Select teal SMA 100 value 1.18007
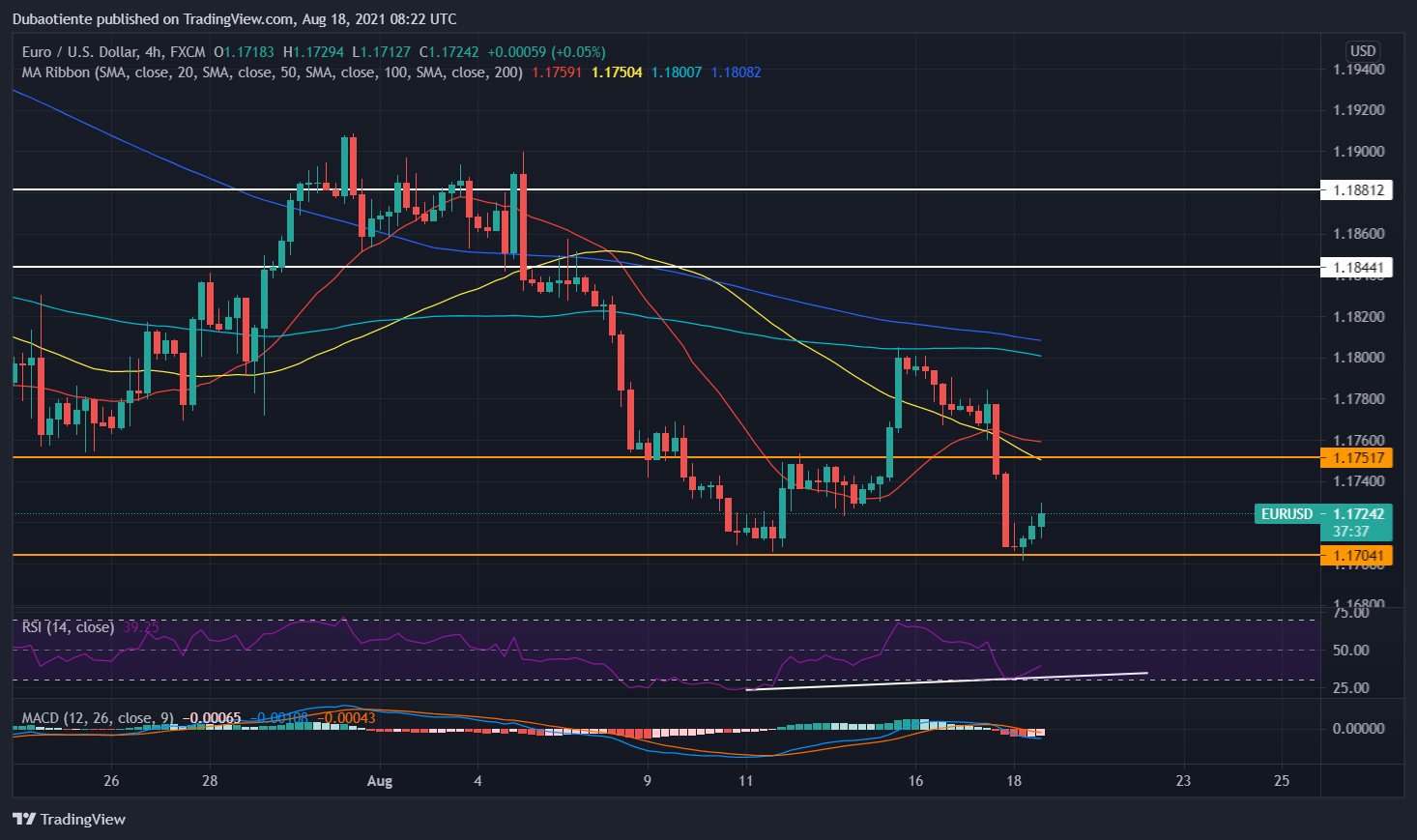The height and width of the screenshot is (840, 1417). (x=677, y=72)
